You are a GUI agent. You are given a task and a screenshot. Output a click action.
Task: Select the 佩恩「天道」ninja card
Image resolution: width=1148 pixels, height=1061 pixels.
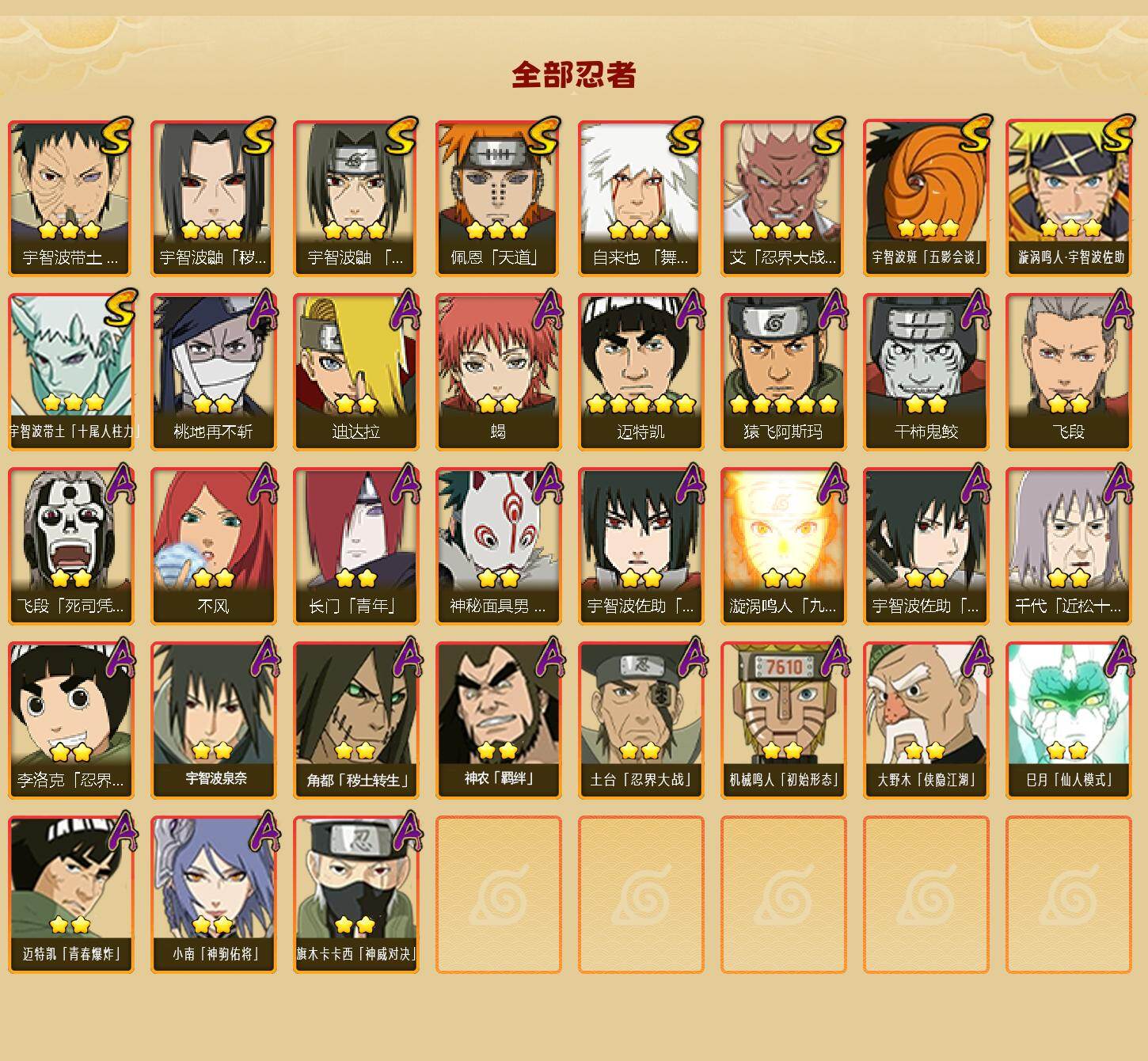coord(498,199)
